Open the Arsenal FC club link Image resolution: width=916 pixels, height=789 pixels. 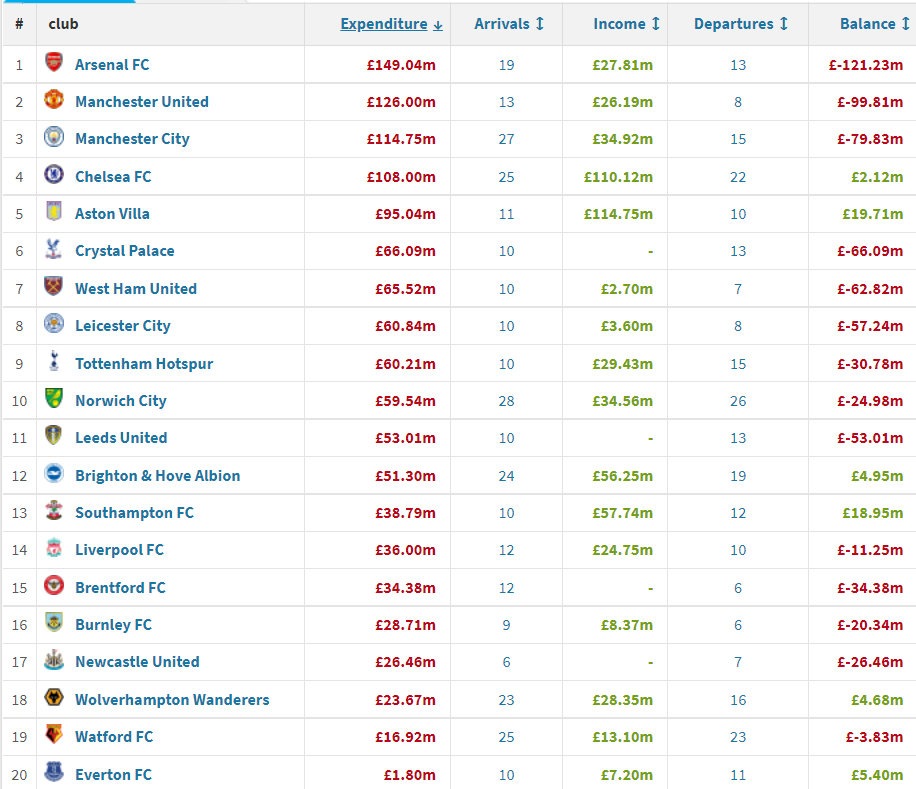click(112, 65)
